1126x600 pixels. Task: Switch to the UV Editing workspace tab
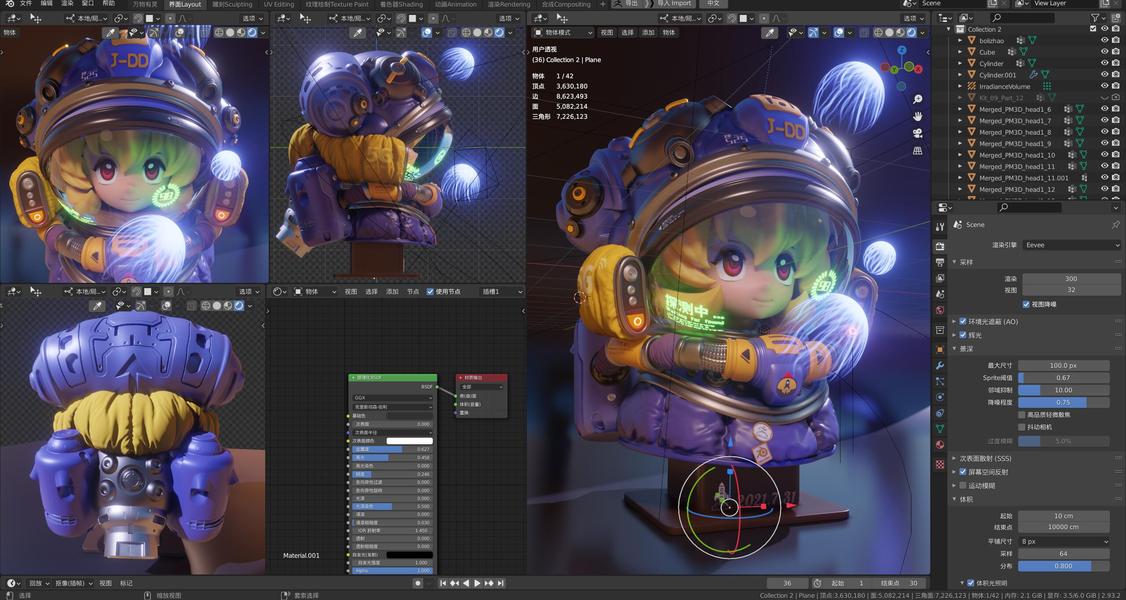click(279, 4)
